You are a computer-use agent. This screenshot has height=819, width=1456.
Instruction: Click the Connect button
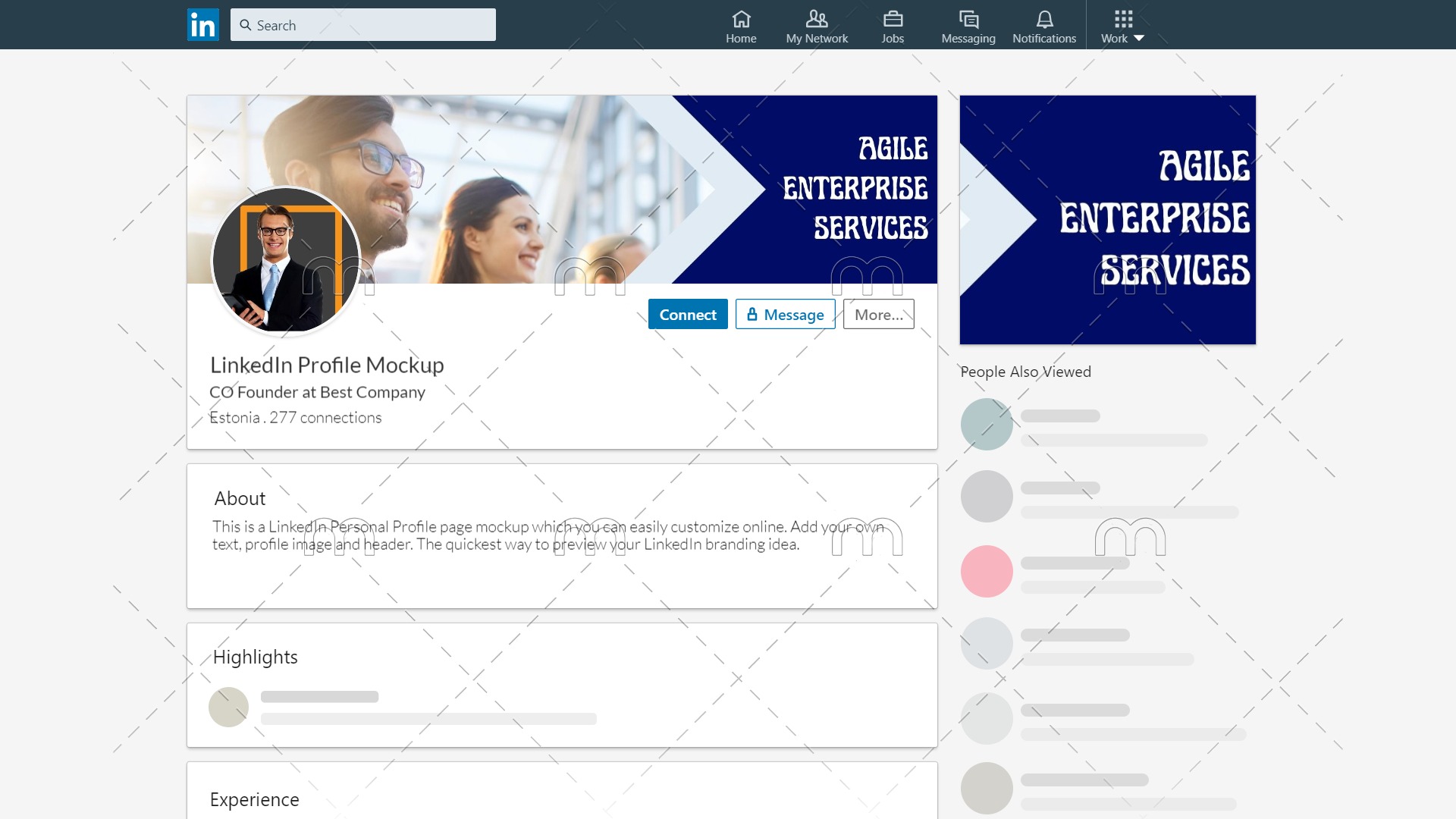pos(687,315)
